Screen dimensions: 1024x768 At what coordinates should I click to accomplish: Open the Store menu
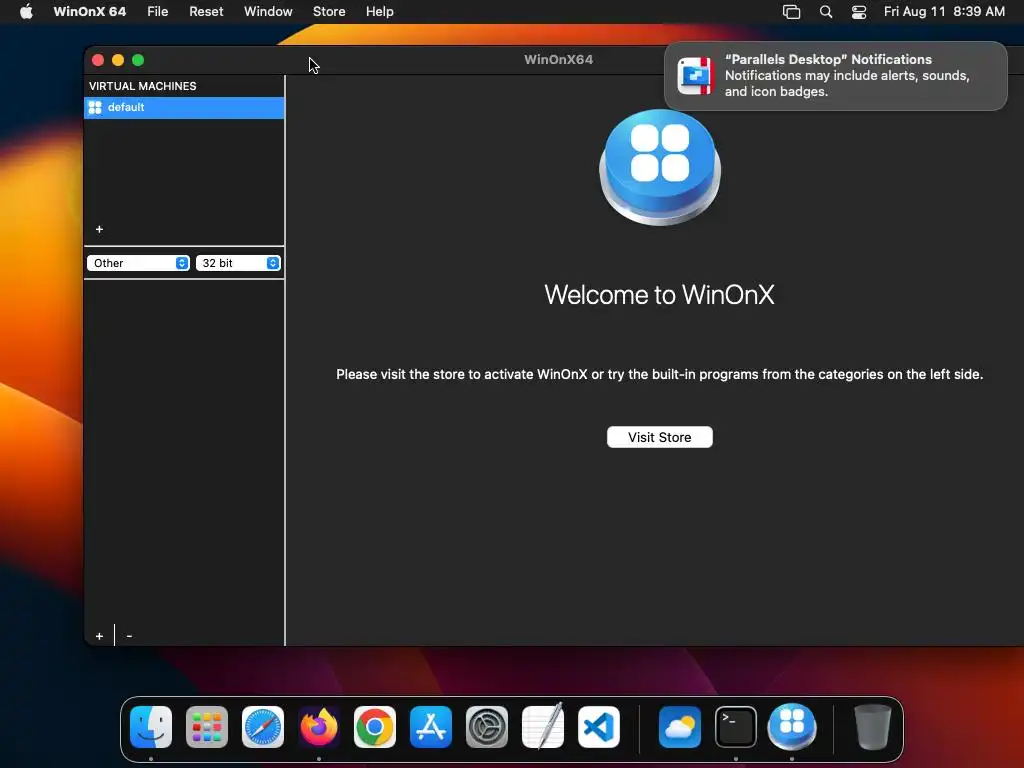click(x=329, y=12)
